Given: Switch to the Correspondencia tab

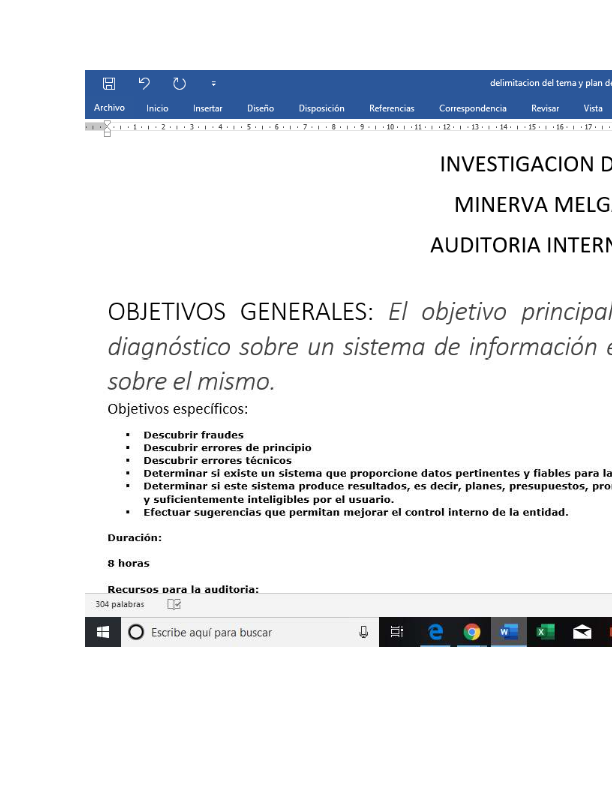Looking at the screenshot, I should tap(472, 108).
